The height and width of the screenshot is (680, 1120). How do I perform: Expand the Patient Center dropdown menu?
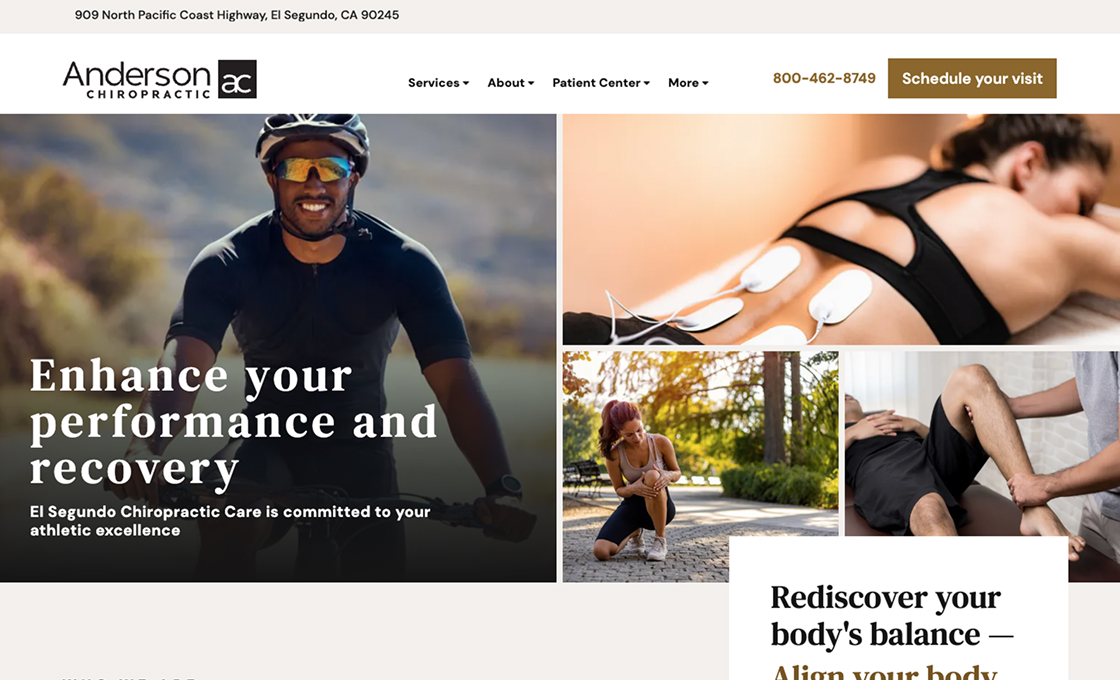coord(601,83)
